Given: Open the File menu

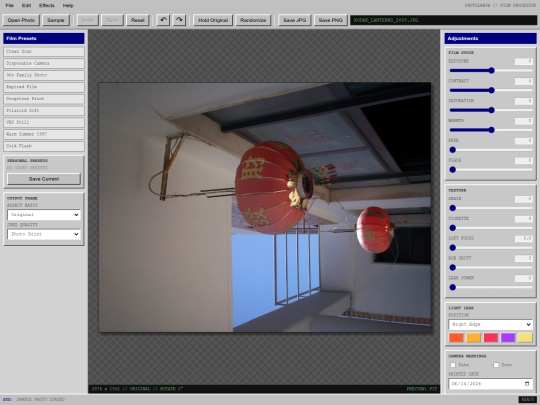Looking at the screenshot, I should coord(10,6).
